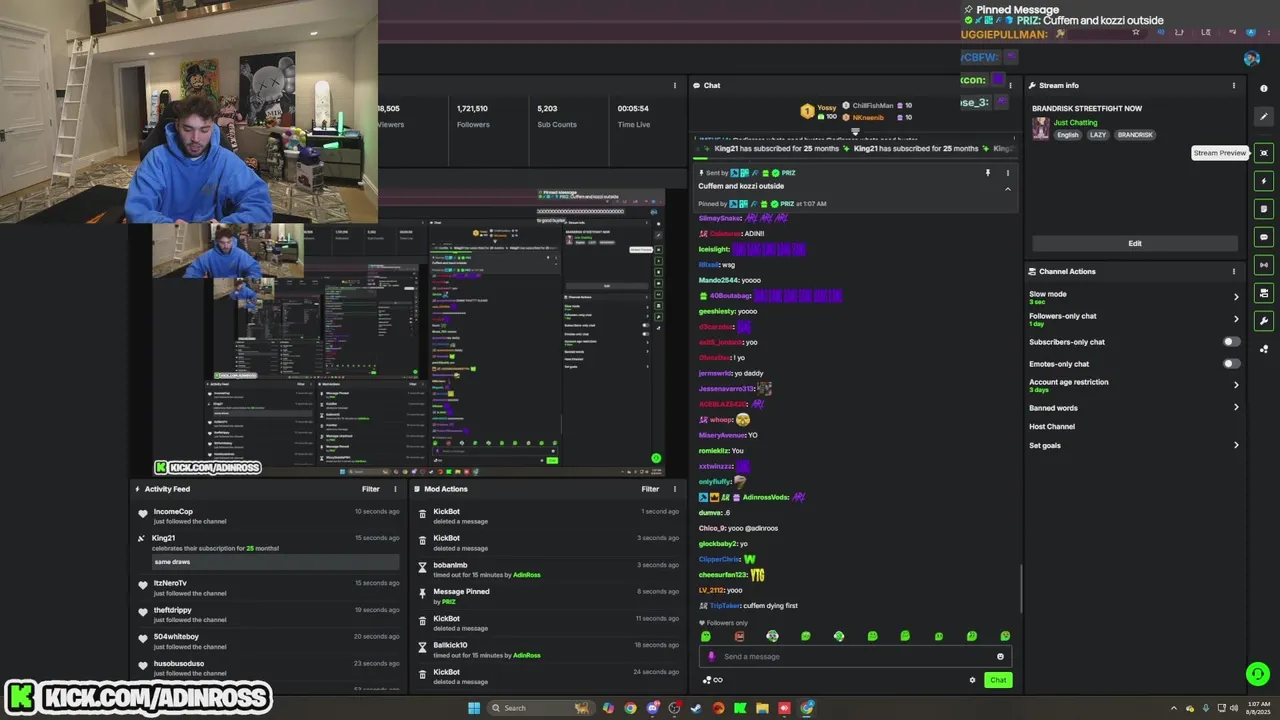Image resolution: width=1280 pixels, height=720 pixels.
Task: Open File Explorer from the taskbar
Action: 762,708
